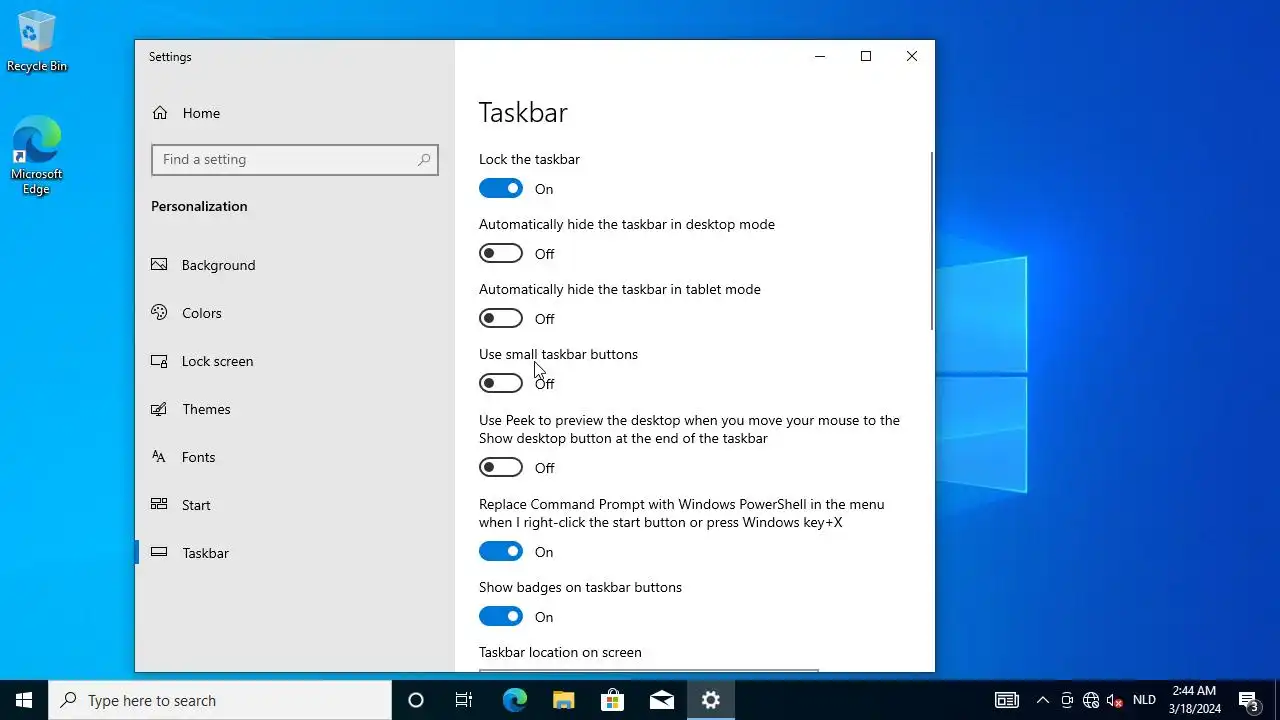Select the Microsoft Edge desktop shortcut
1280x720 pixels.
37,156
